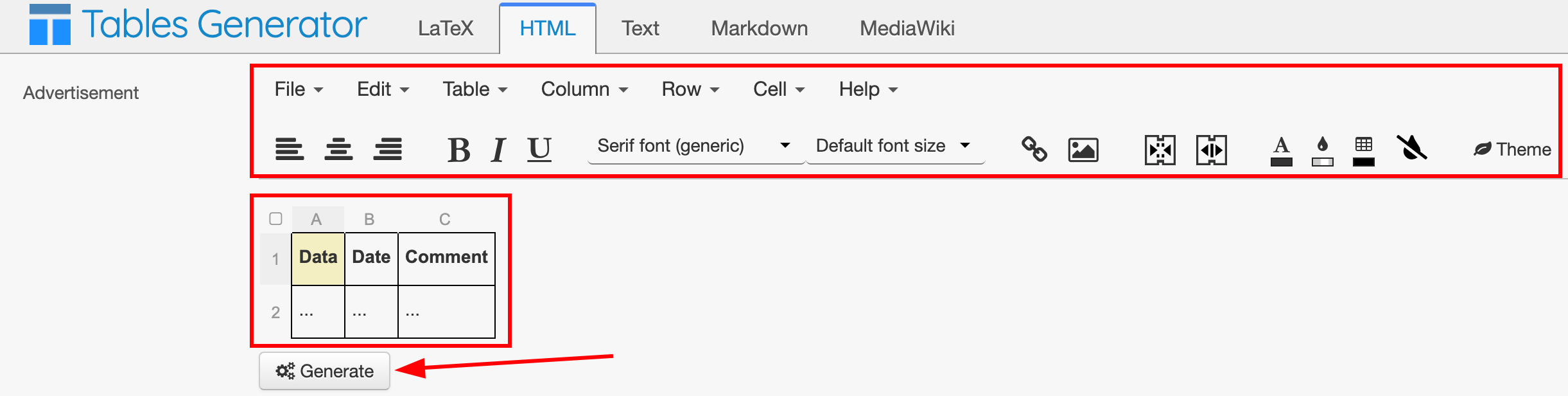This screenshot has height=396, width=1568.
Task: Click the split cells icon
Action: click(1211, 150)
